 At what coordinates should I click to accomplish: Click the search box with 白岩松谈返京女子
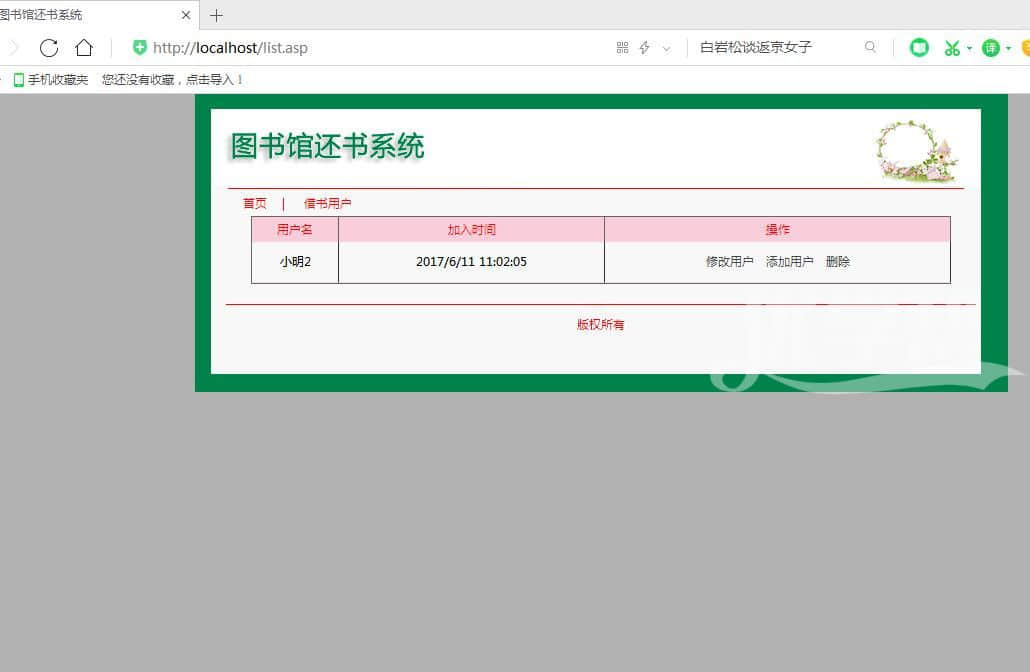tap(770, 48)
